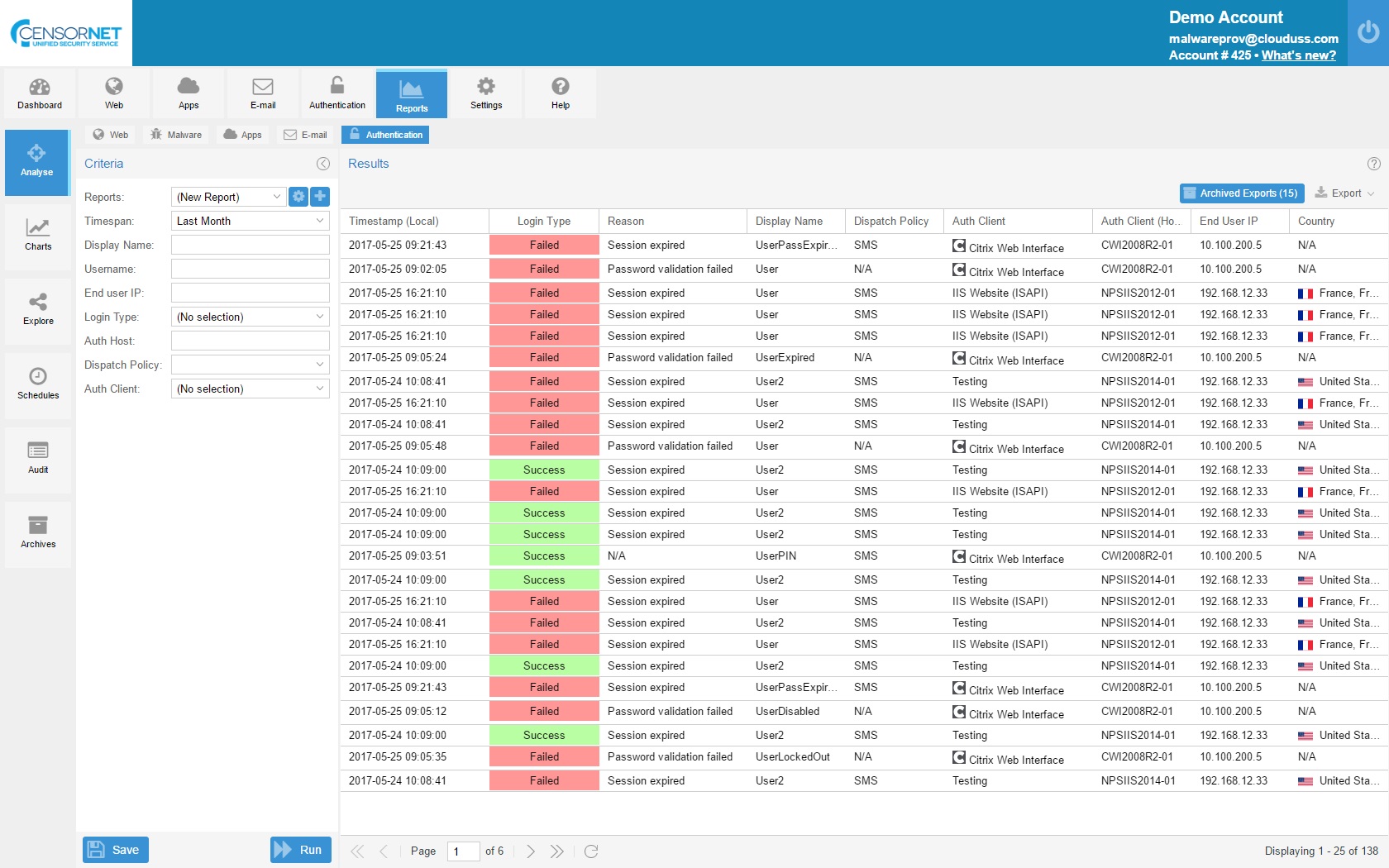Click the Display Name input field

click(x=250, y=245)
